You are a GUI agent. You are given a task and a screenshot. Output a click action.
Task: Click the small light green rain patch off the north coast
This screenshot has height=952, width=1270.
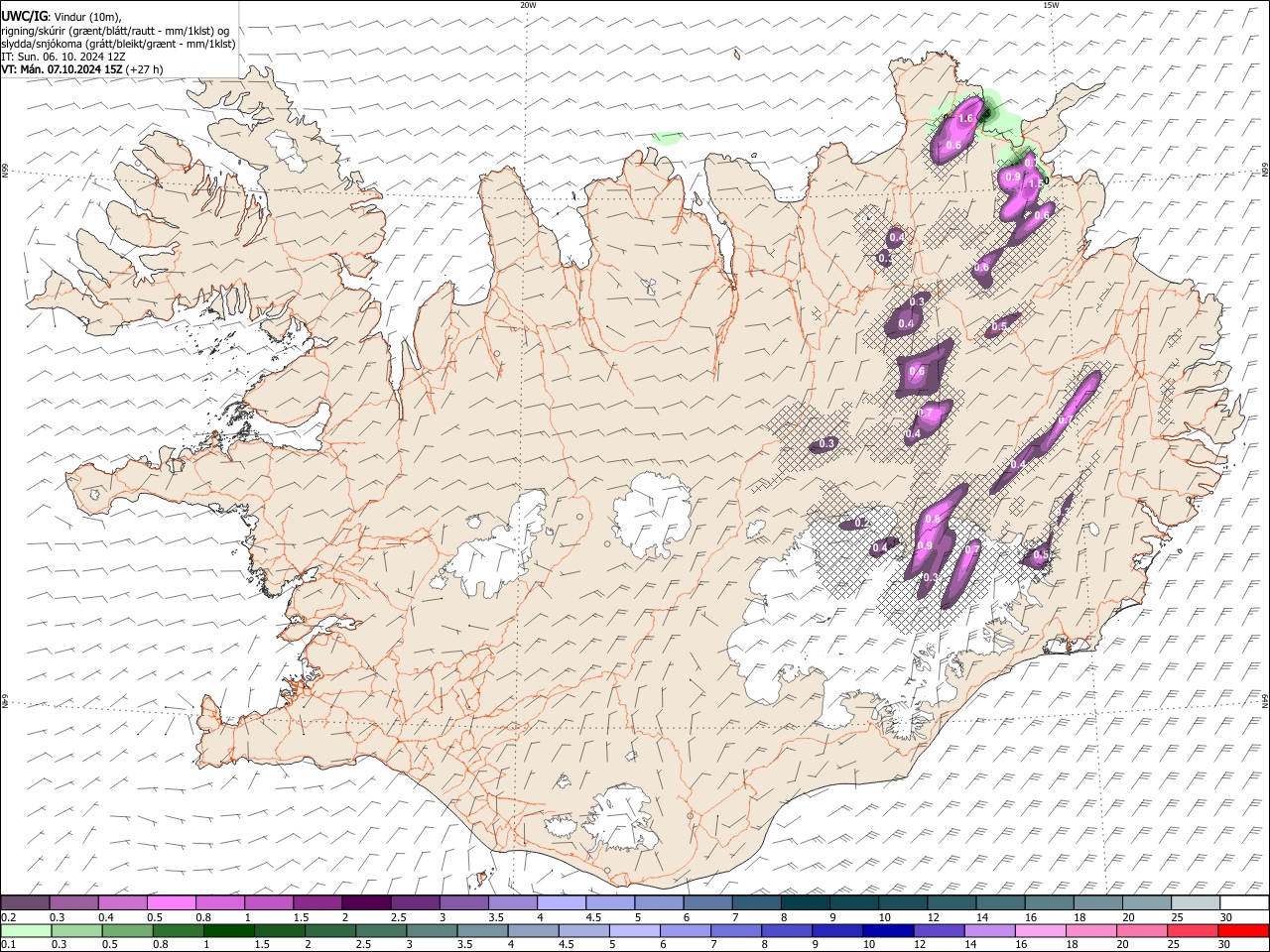point(668,137)
